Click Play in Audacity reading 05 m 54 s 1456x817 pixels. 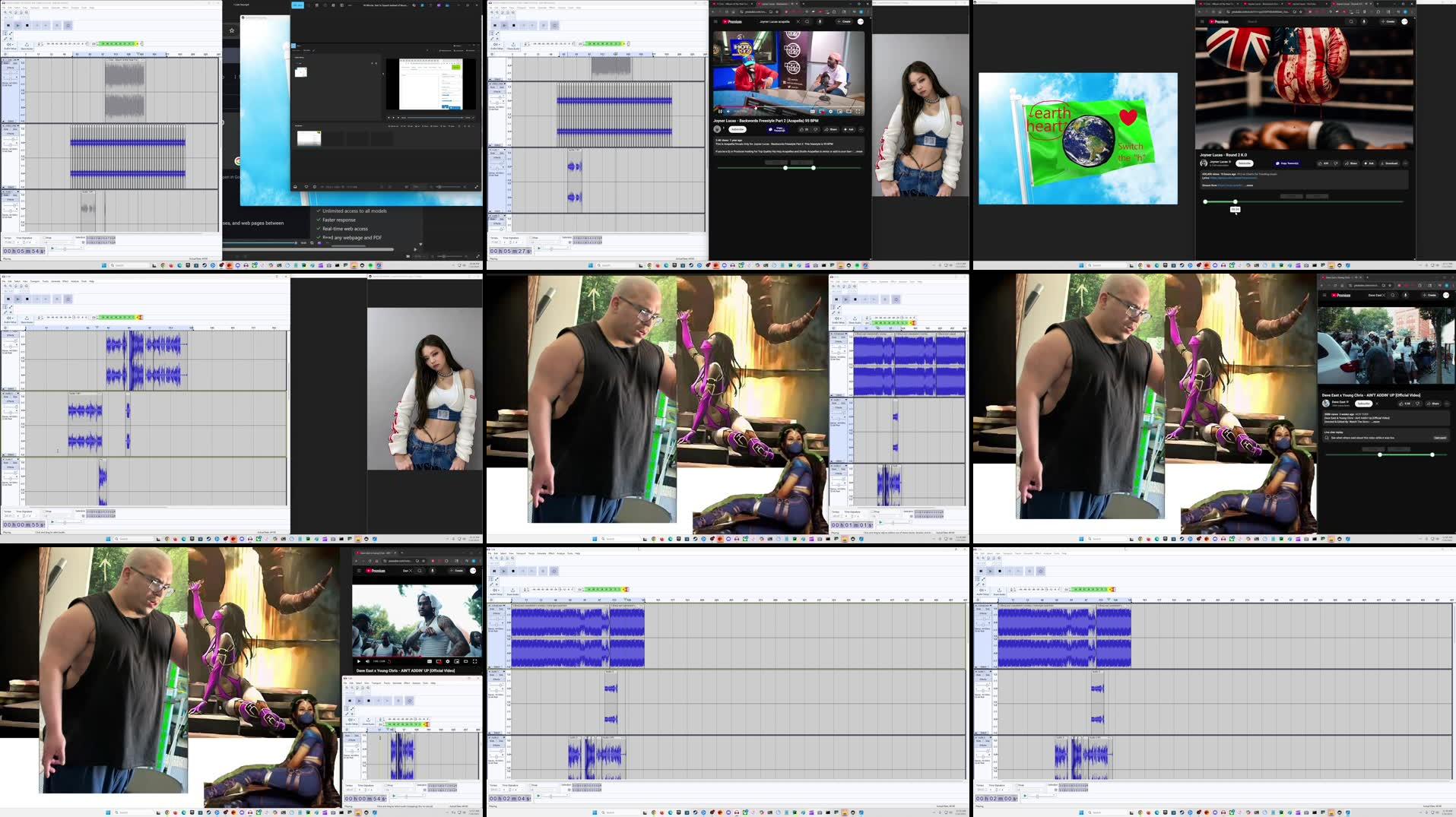coord(17,25)
